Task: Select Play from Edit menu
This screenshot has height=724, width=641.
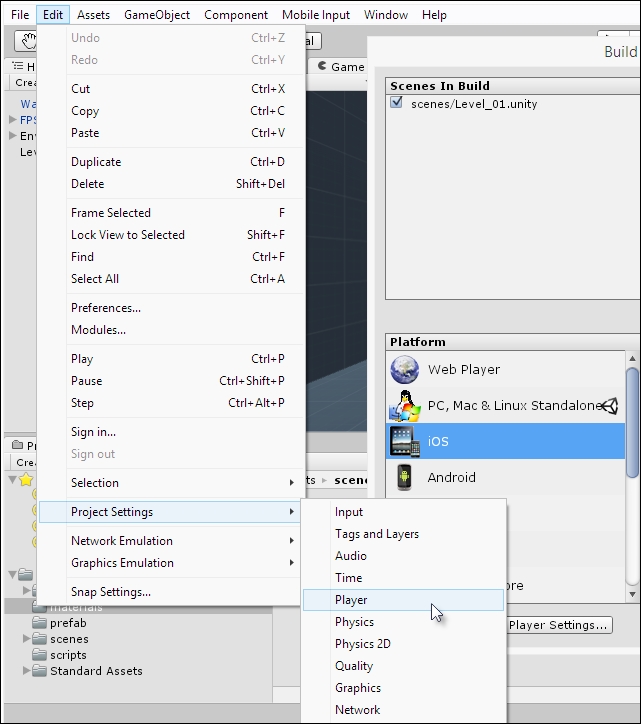Action: coord(171,359)
